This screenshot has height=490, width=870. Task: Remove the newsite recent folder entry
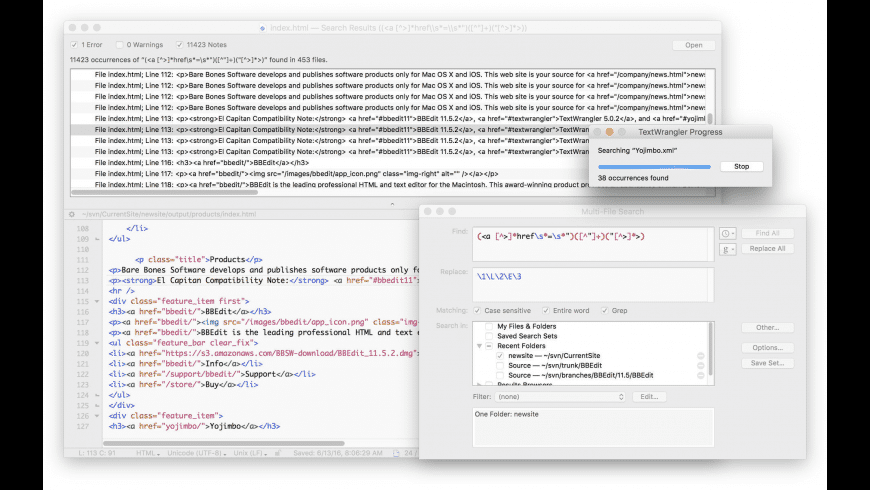pyautogui.click(x=701, y=356)
